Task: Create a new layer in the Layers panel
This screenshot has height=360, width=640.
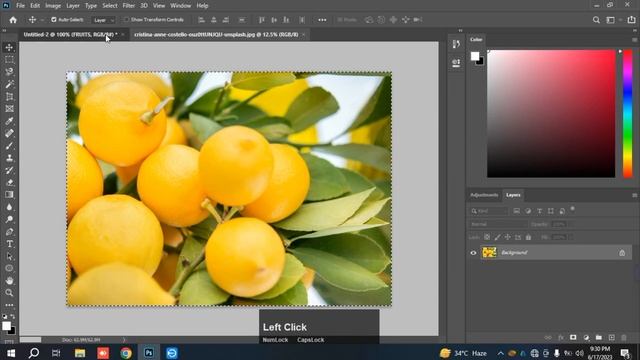Action: (x=611, y=338)
